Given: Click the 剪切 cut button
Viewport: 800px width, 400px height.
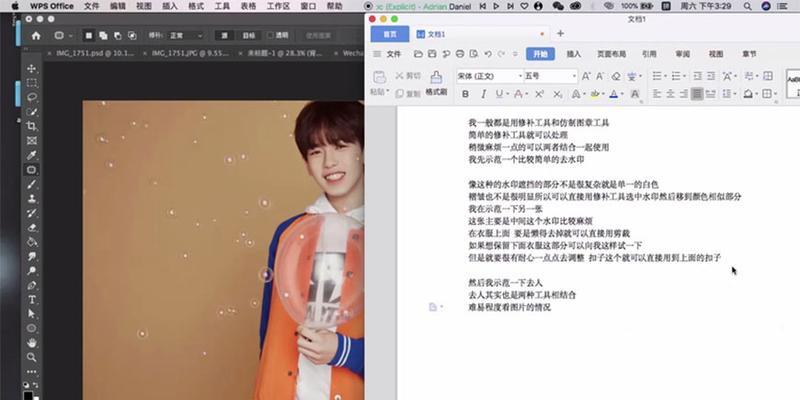Looking at the screenshot, I should 408,76.
